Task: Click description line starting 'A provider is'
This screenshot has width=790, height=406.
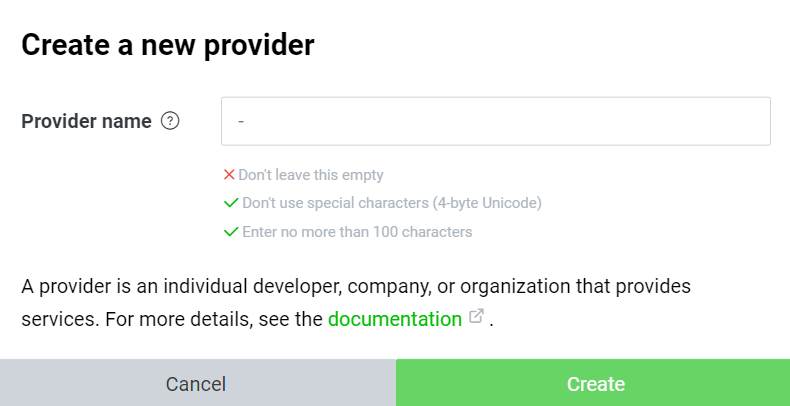Action: pyautogui.click(x=355, y=287)
